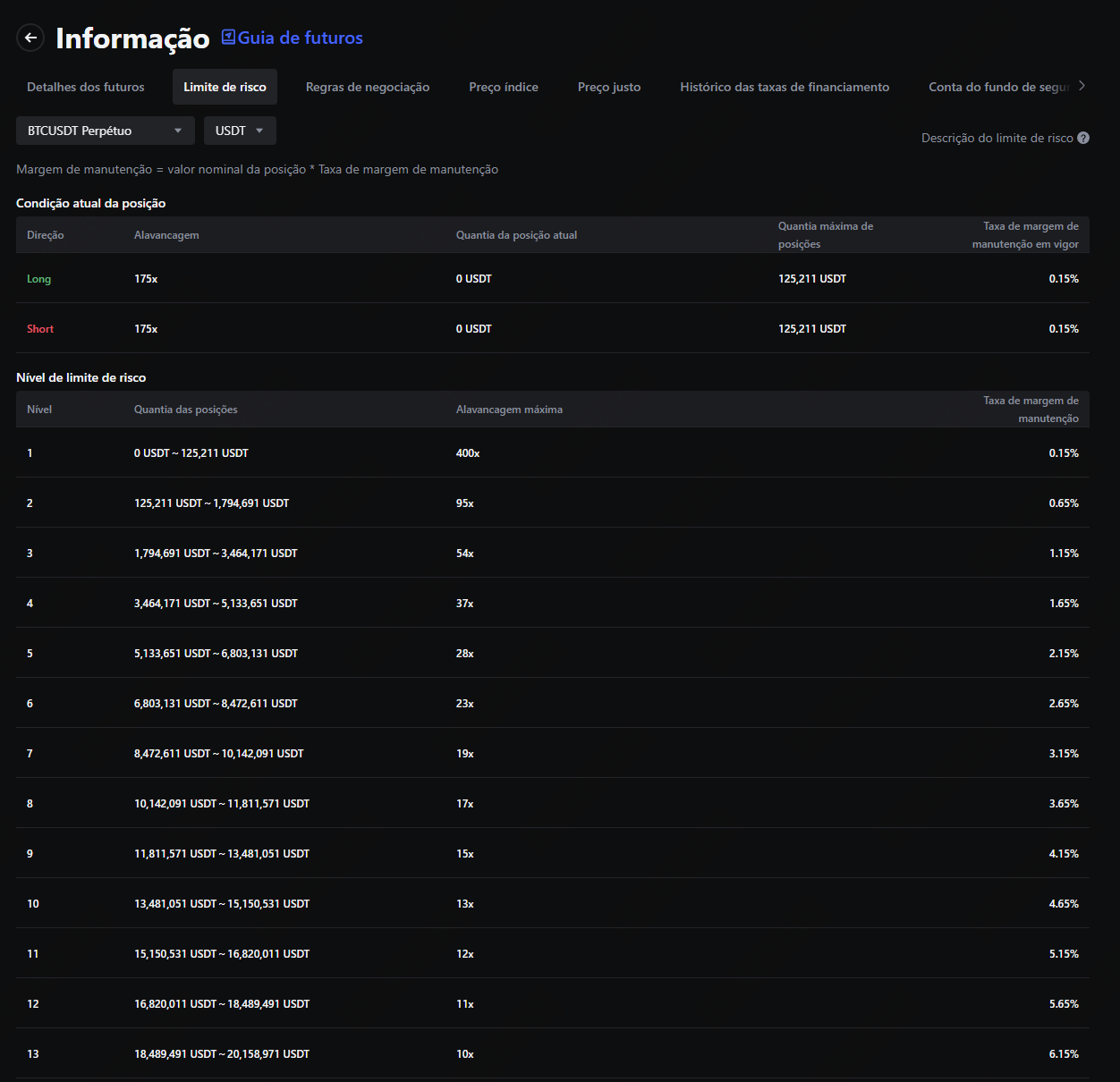Click 0 USDT position in Long row

(474, 279)
